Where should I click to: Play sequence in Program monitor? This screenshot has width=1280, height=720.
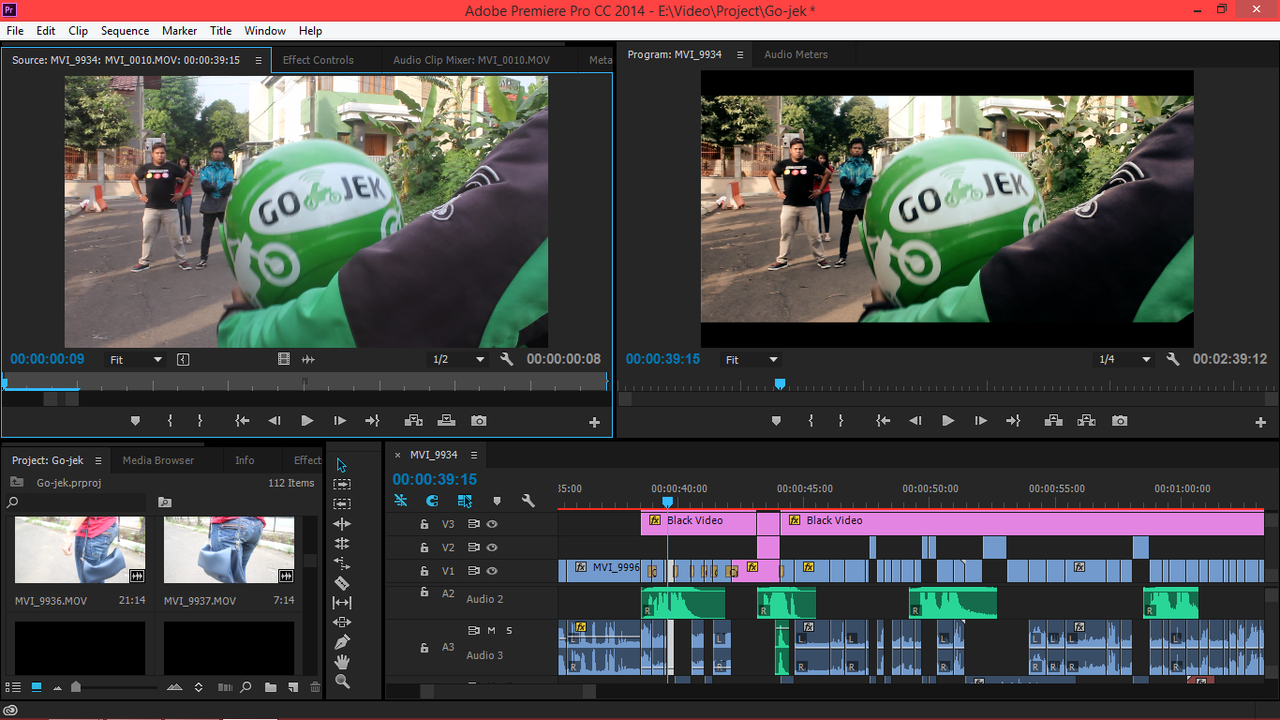(x=948, y=421)
